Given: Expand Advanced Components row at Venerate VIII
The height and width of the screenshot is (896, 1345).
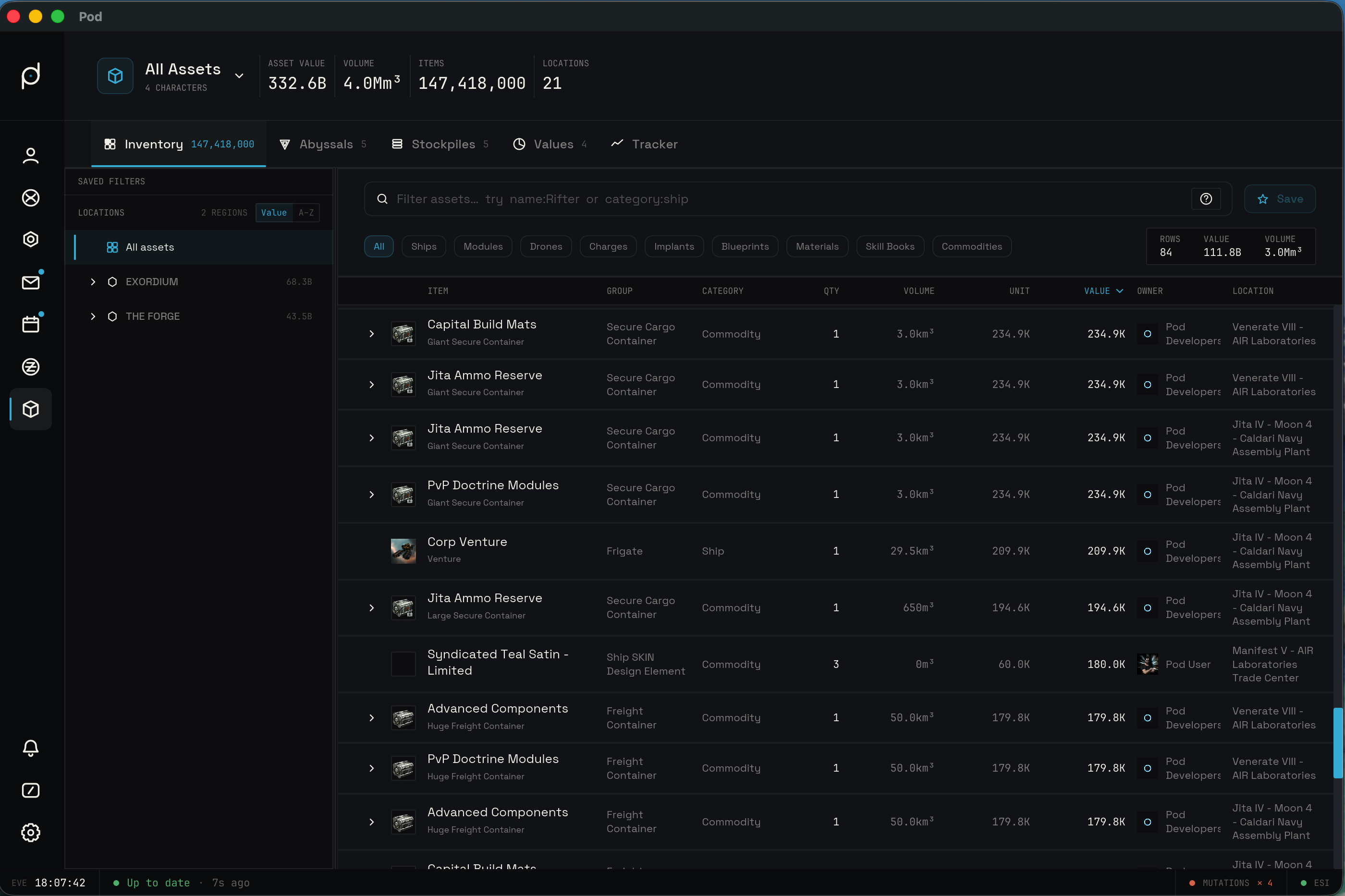Looking at the screenshot, I should (371, 718).
